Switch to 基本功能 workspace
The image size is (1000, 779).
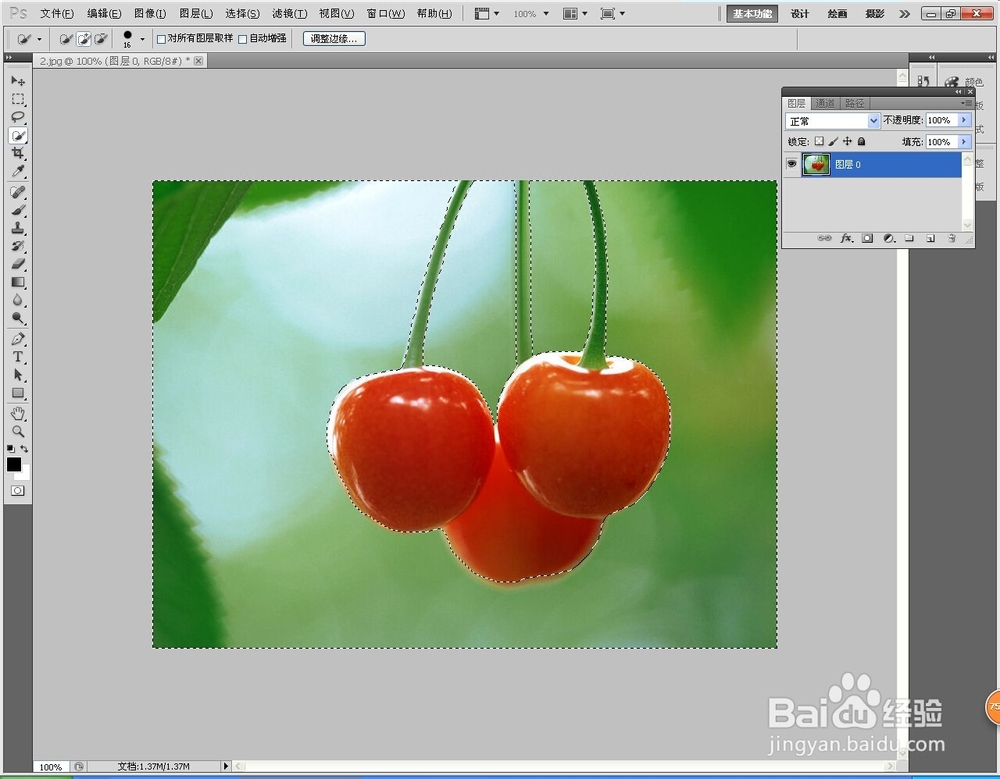click(752, 13)
